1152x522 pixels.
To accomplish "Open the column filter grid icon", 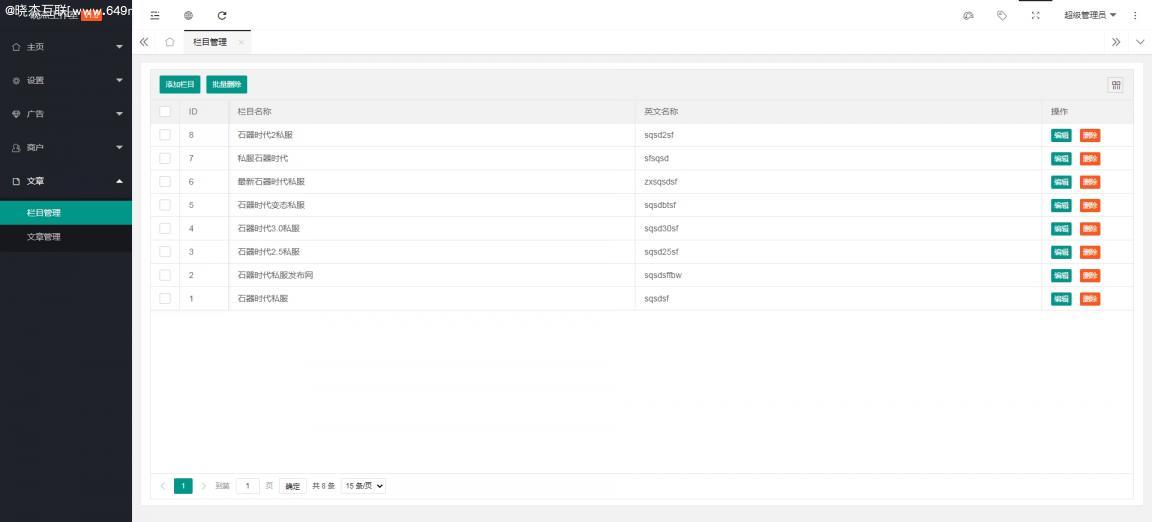I will pyautogui.click(x=1116, y=85).
